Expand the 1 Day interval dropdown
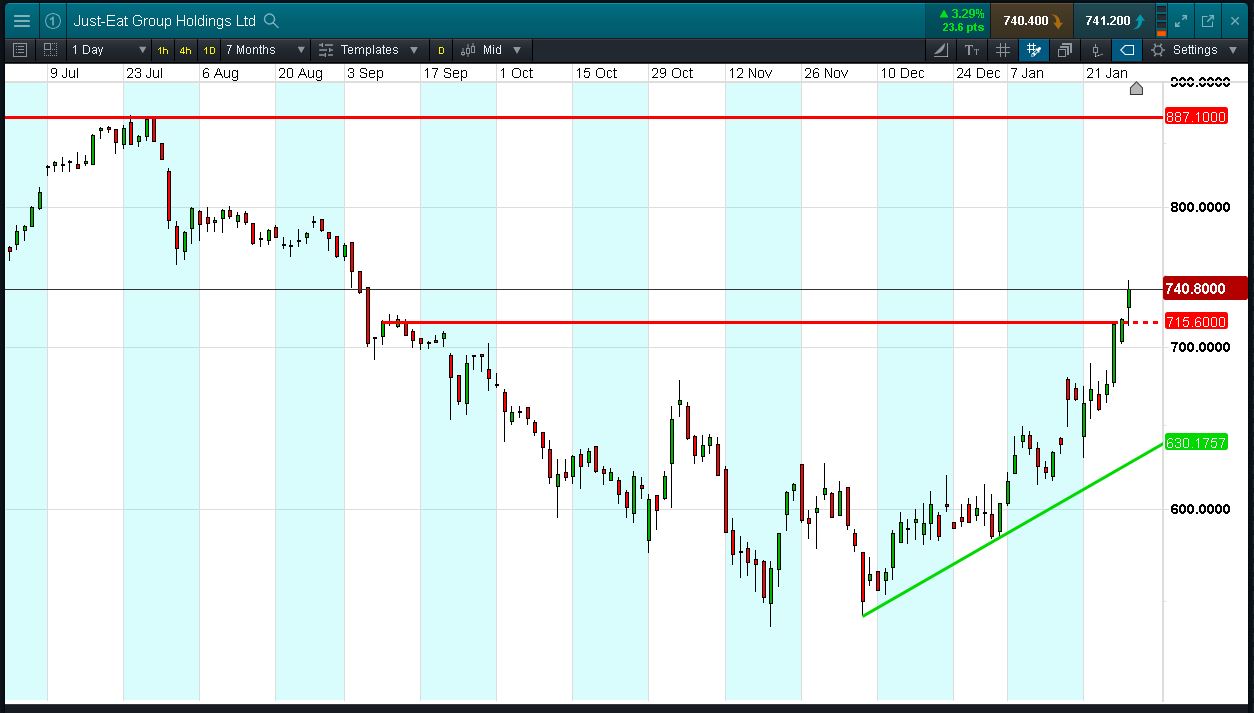Viewport: 1254px width, 713px height. point(105,50)
